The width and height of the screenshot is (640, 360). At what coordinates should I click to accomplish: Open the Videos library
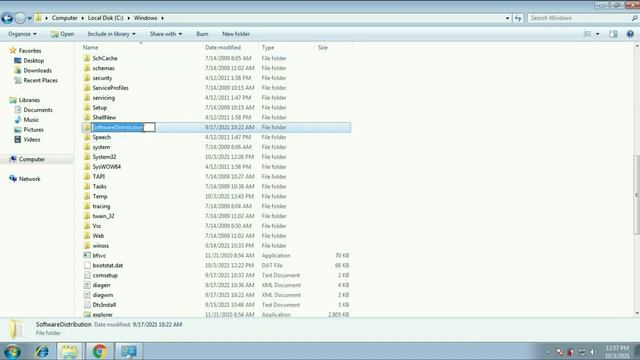31,140
